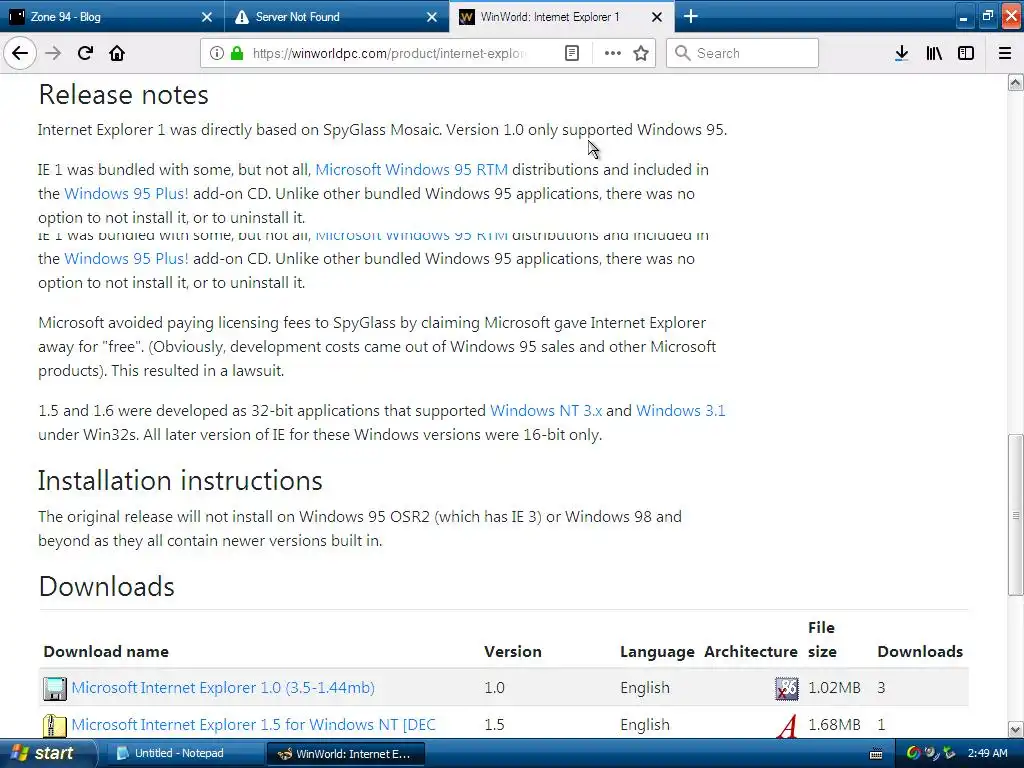
Task: Click the page scrollbar up arrow
Action: 1015,82
